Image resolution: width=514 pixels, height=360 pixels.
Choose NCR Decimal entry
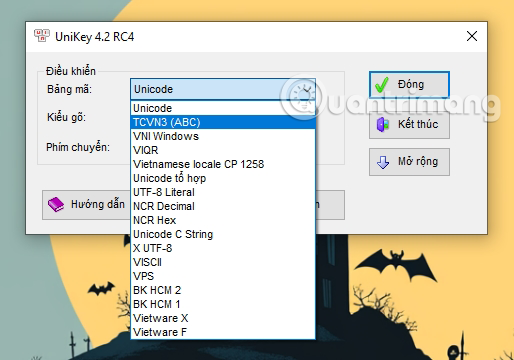pos(223,206)
